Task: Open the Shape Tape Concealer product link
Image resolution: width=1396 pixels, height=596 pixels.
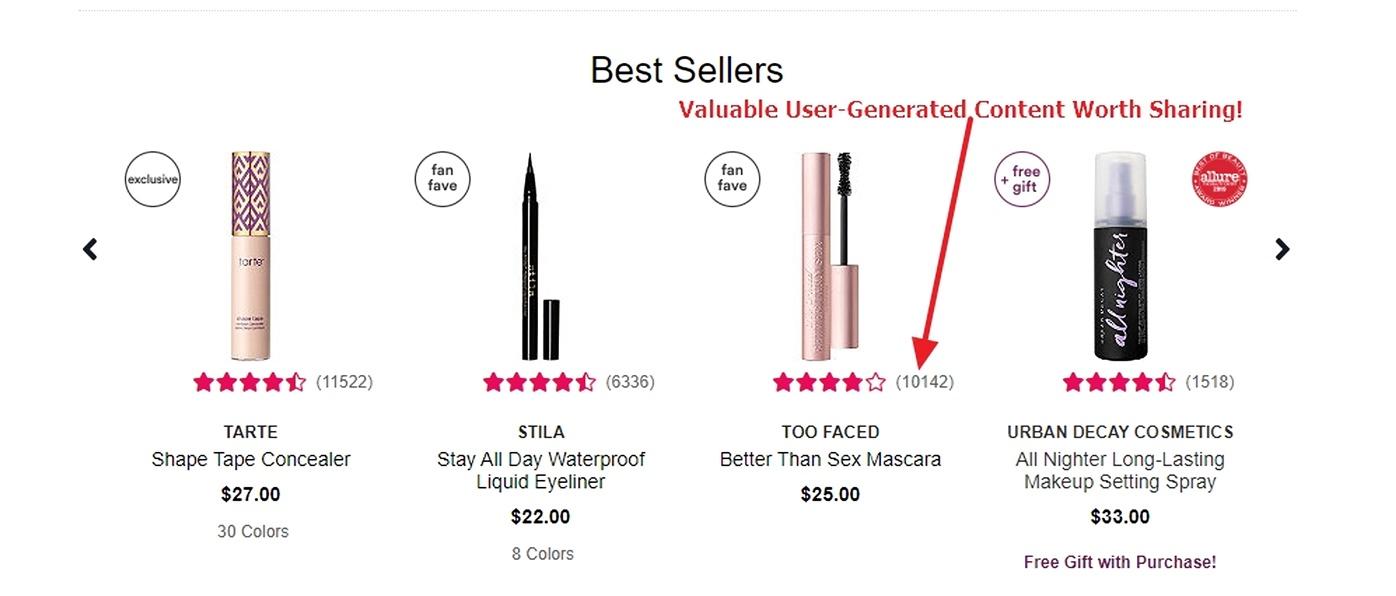Action: pyautogui.click(x=251, y=460)
